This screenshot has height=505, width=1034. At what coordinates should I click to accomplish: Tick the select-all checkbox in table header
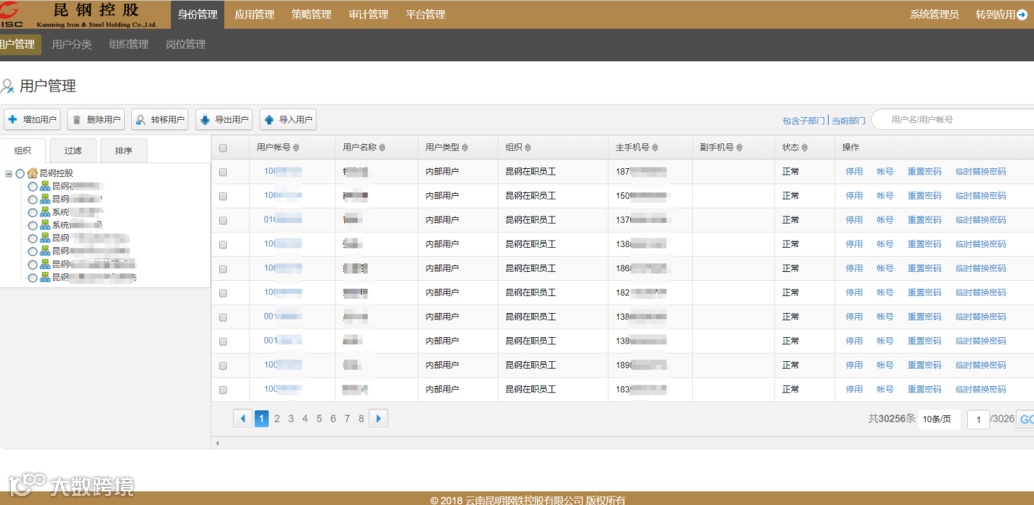223,148
